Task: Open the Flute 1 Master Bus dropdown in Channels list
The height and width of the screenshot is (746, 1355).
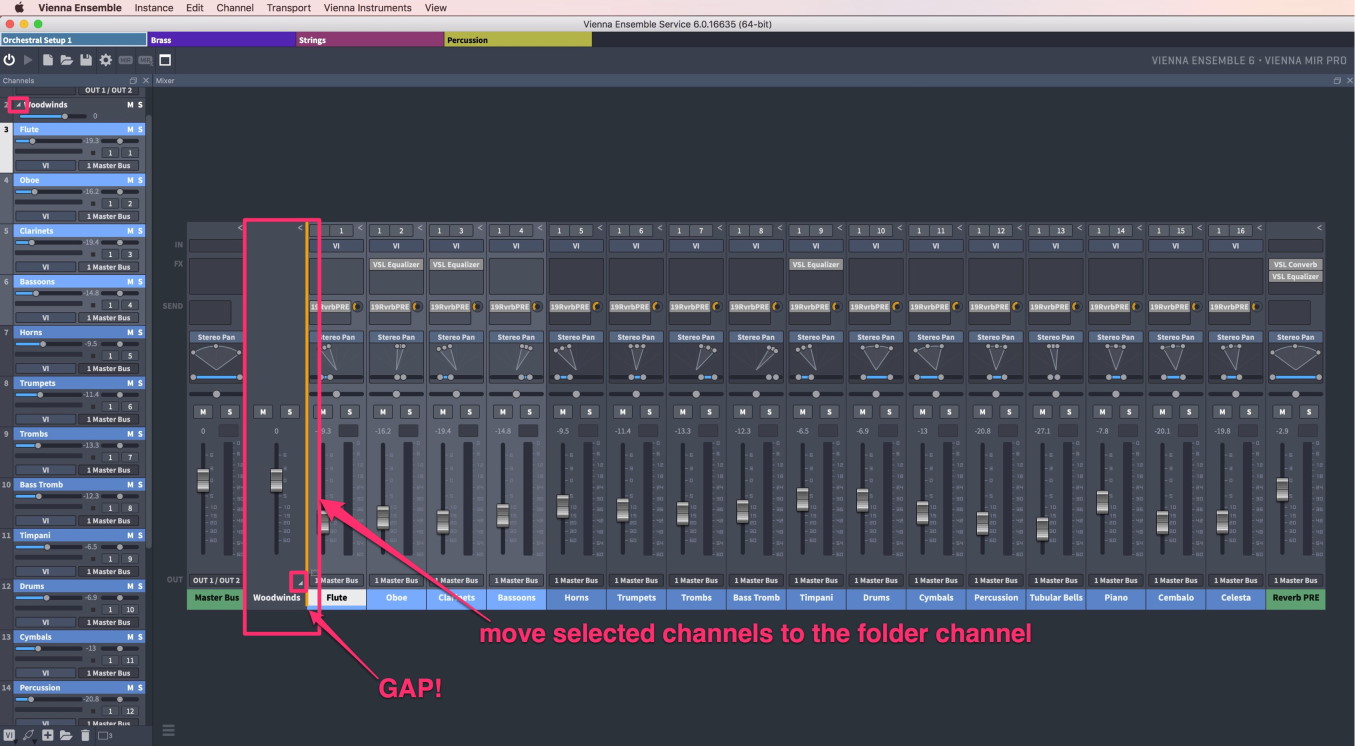Action: tap(109, 165)
